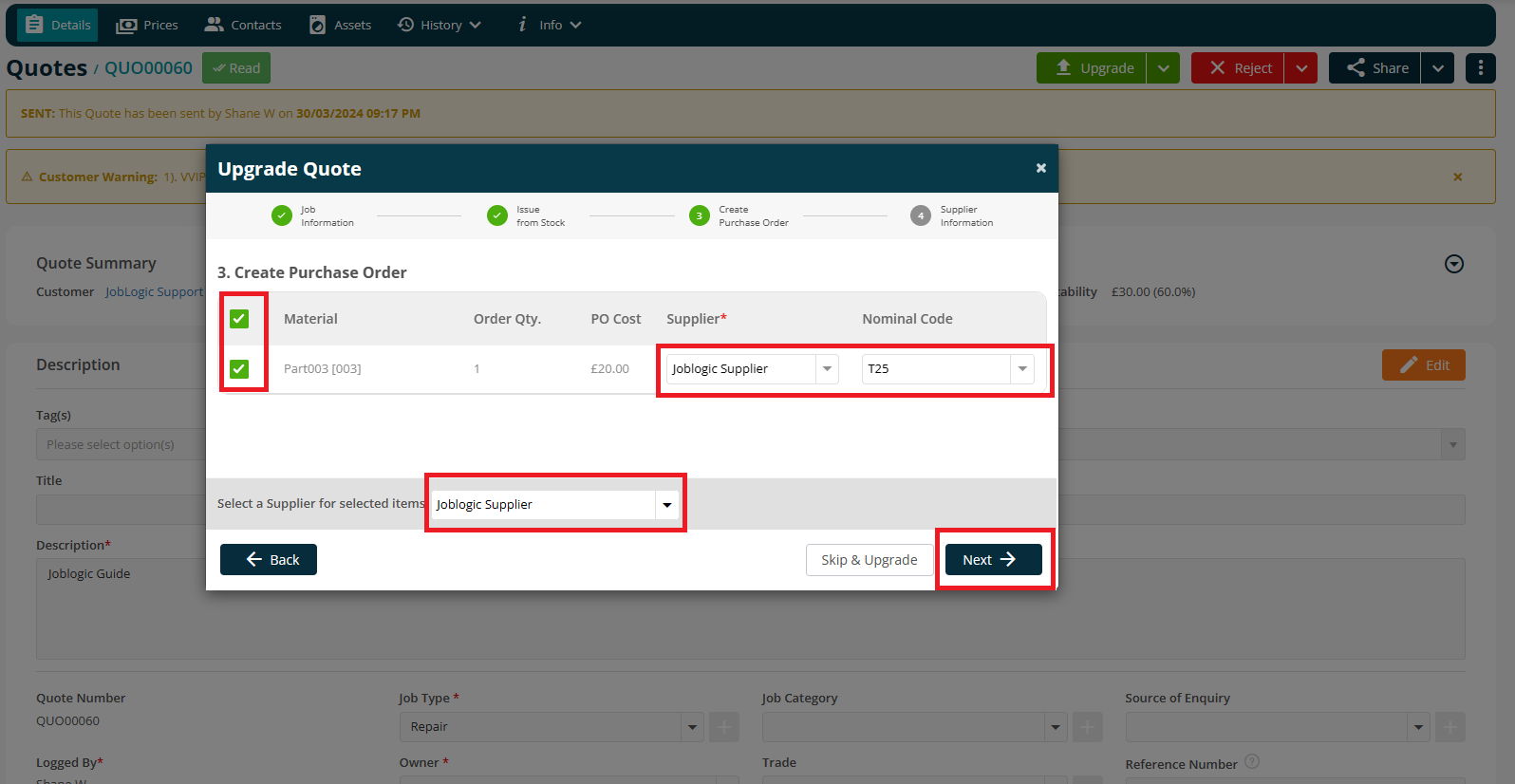Click the Tag(s) selection field
Viewport: 1515px width, 784px height.
pyautogui.click(x=750, y=444)
